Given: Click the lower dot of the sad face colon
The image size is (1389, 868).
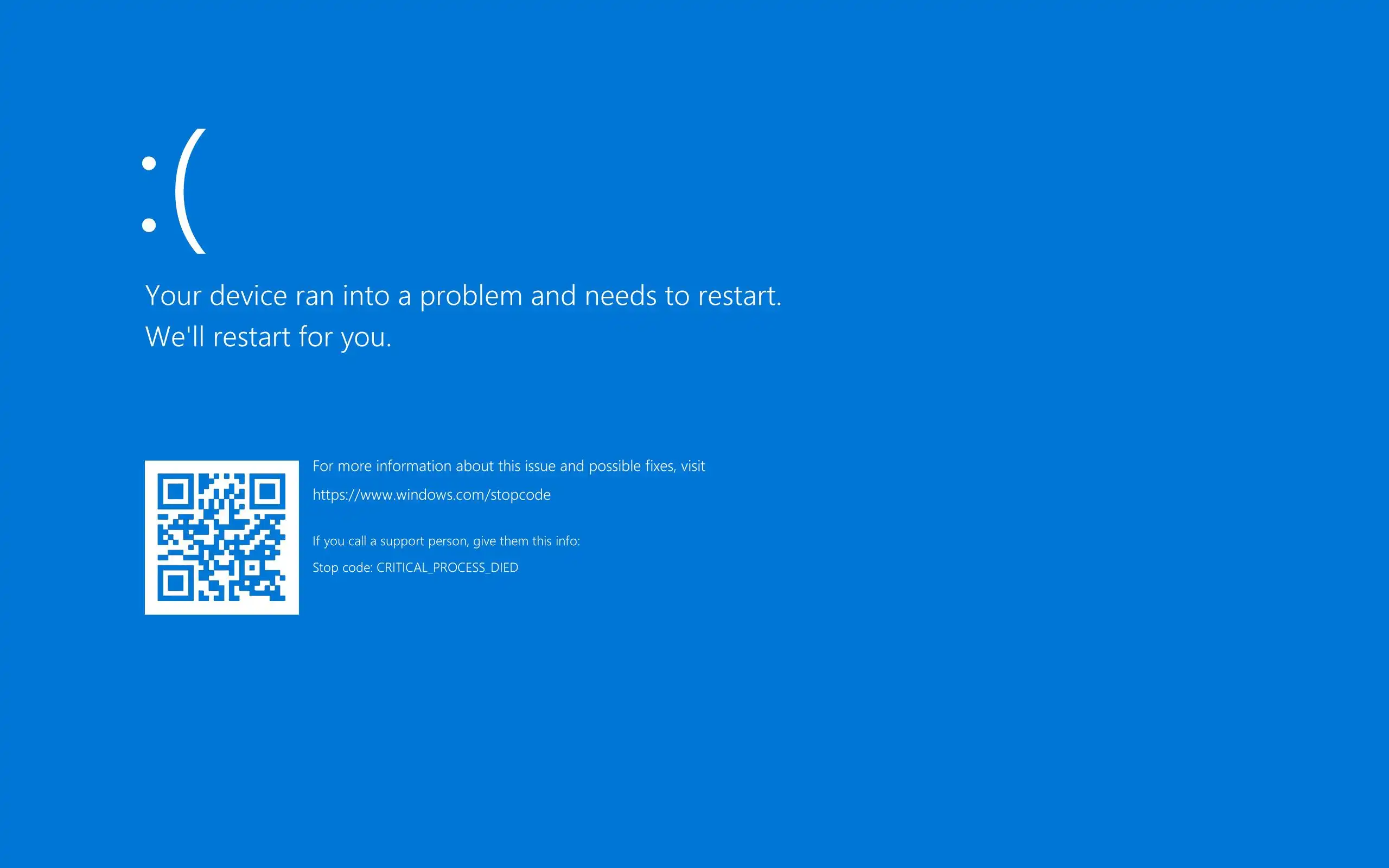Looking at the screenshot, I should click(149, 225).
